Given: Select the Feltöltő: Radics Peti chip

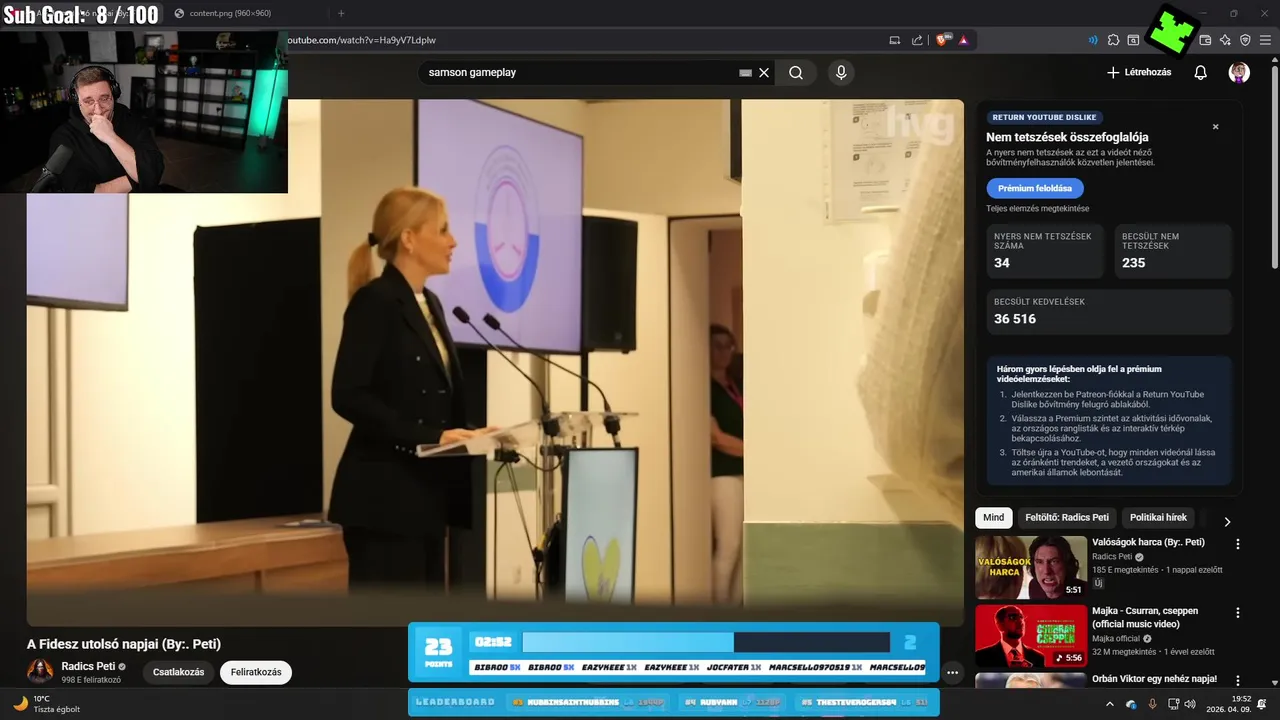Looking at the screenshot, I should pos(1067,517).
